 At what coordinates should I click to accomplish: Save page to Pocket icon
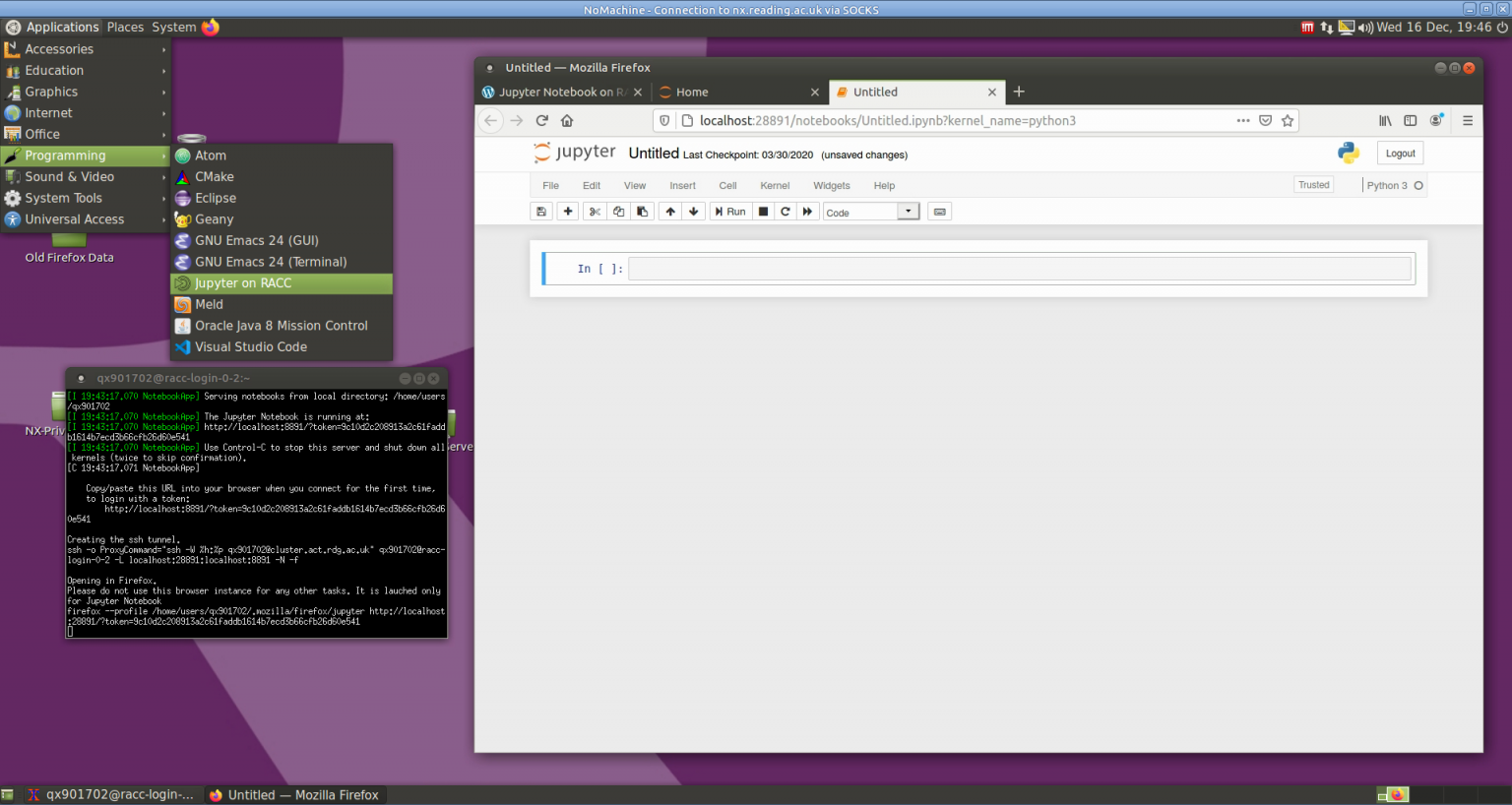tap(1266, 120)
